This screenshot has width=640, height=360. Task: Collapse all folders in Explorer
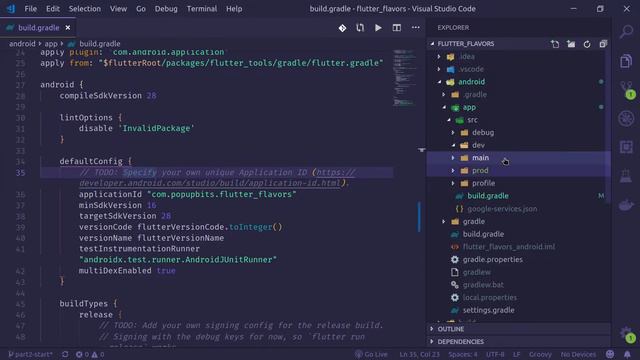603,44
